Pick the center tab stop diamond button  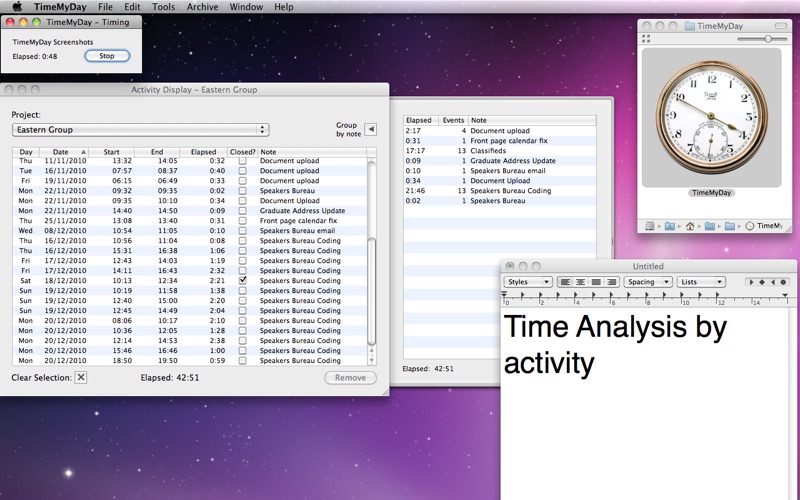(762, 282)
